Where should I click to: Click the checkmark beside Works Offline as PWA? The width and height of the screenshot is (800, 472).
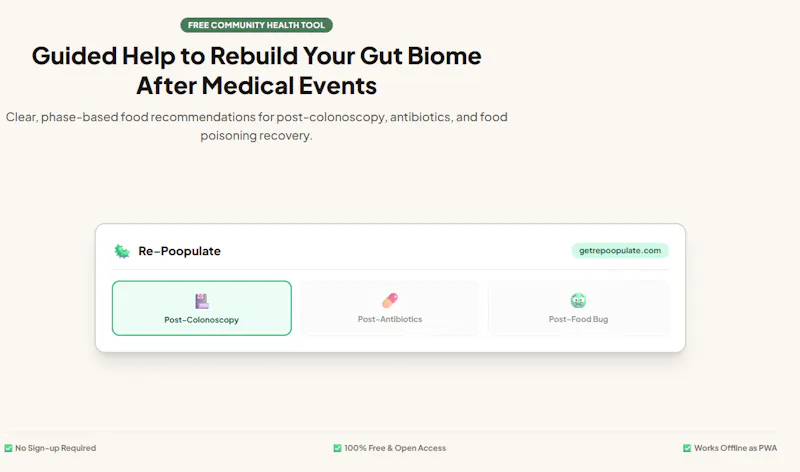point(687,448)
